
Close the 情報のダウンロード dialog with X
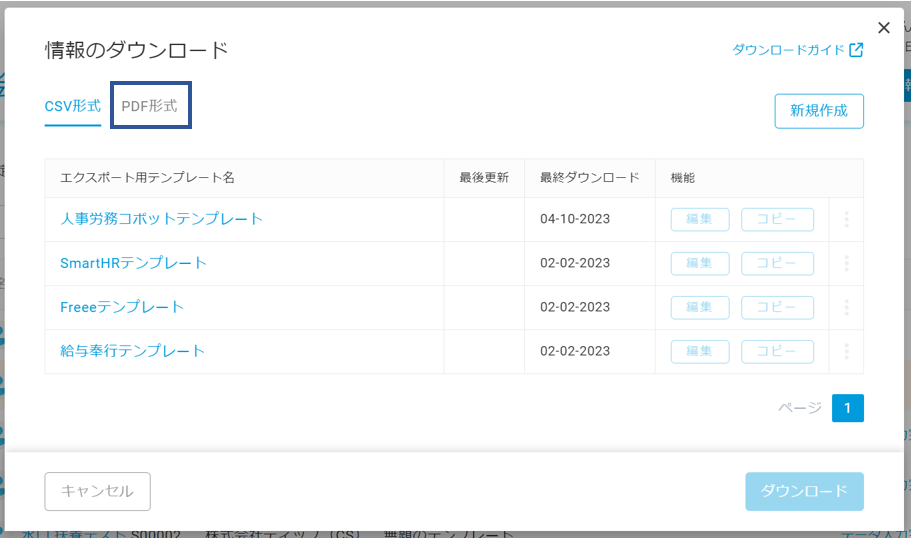(884, 28)
